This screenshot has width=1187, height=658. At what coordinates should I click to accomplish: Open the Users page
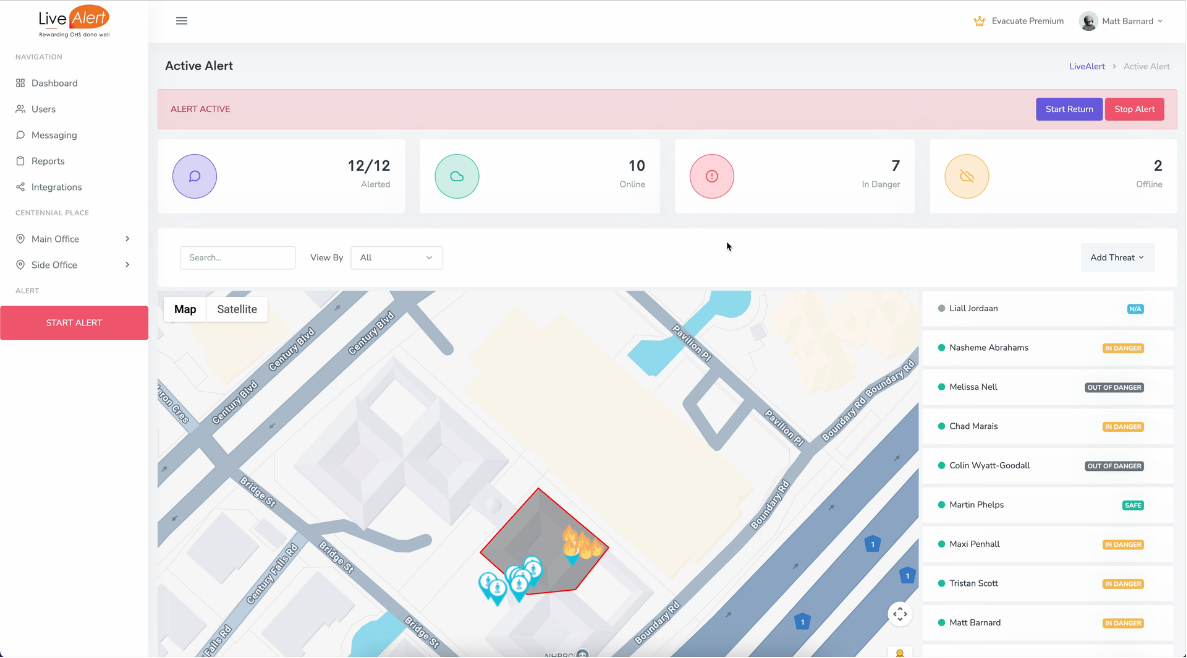point(43,109)
